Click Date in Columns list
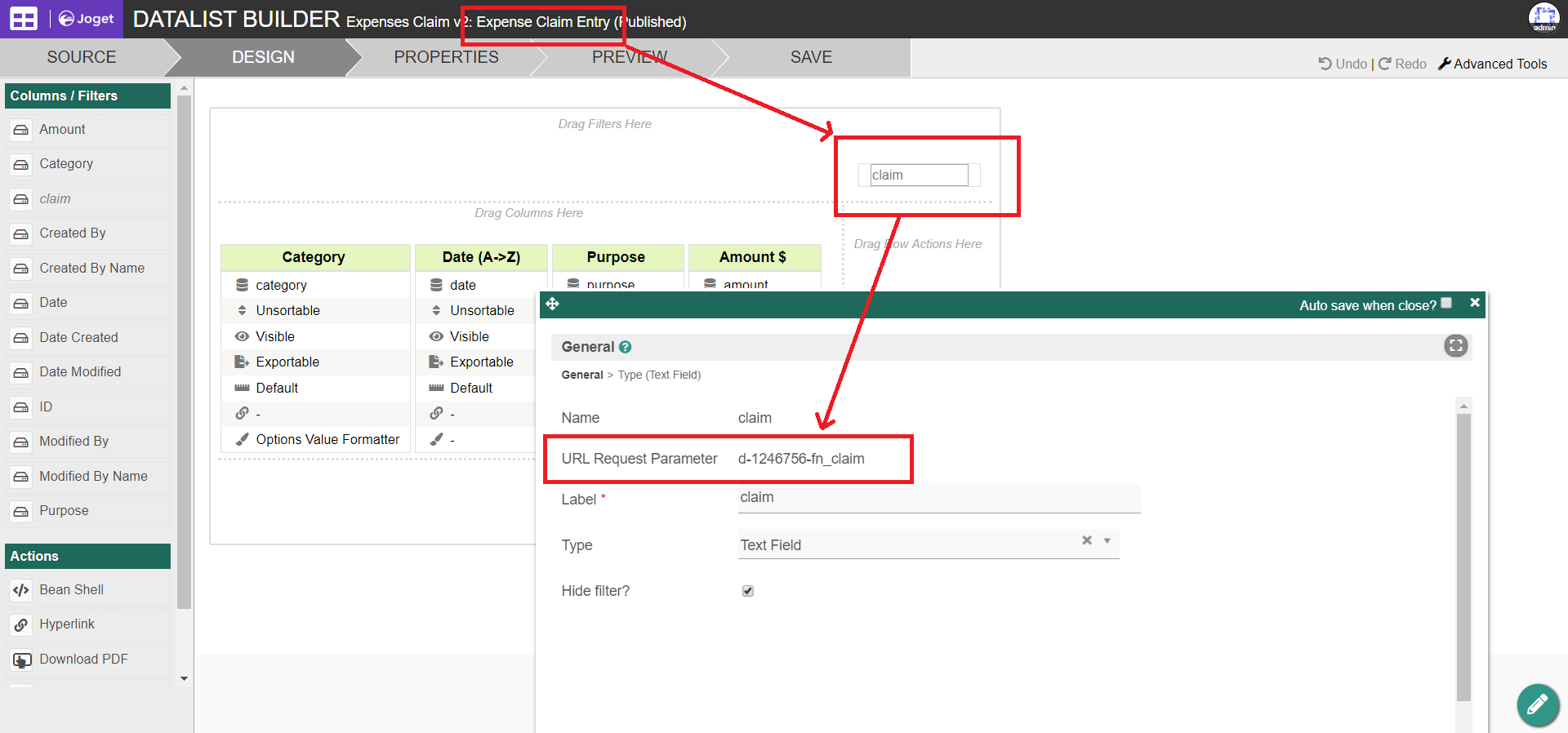This screenshot has height=733, width=1568. click(89, 303)
